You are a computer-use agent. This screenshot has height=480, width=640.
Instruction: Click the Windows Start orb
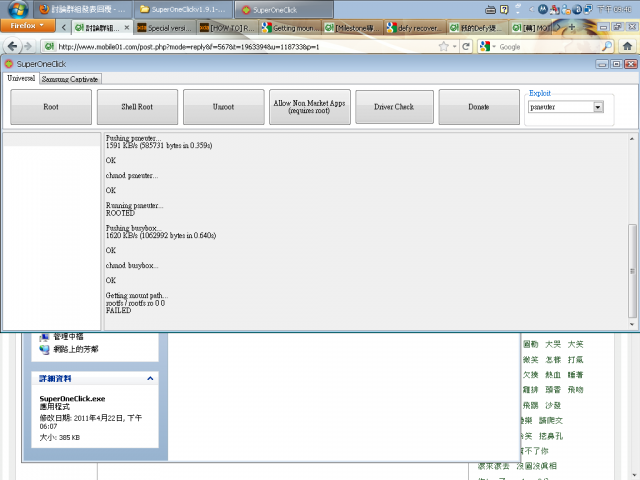click(18, 9)
